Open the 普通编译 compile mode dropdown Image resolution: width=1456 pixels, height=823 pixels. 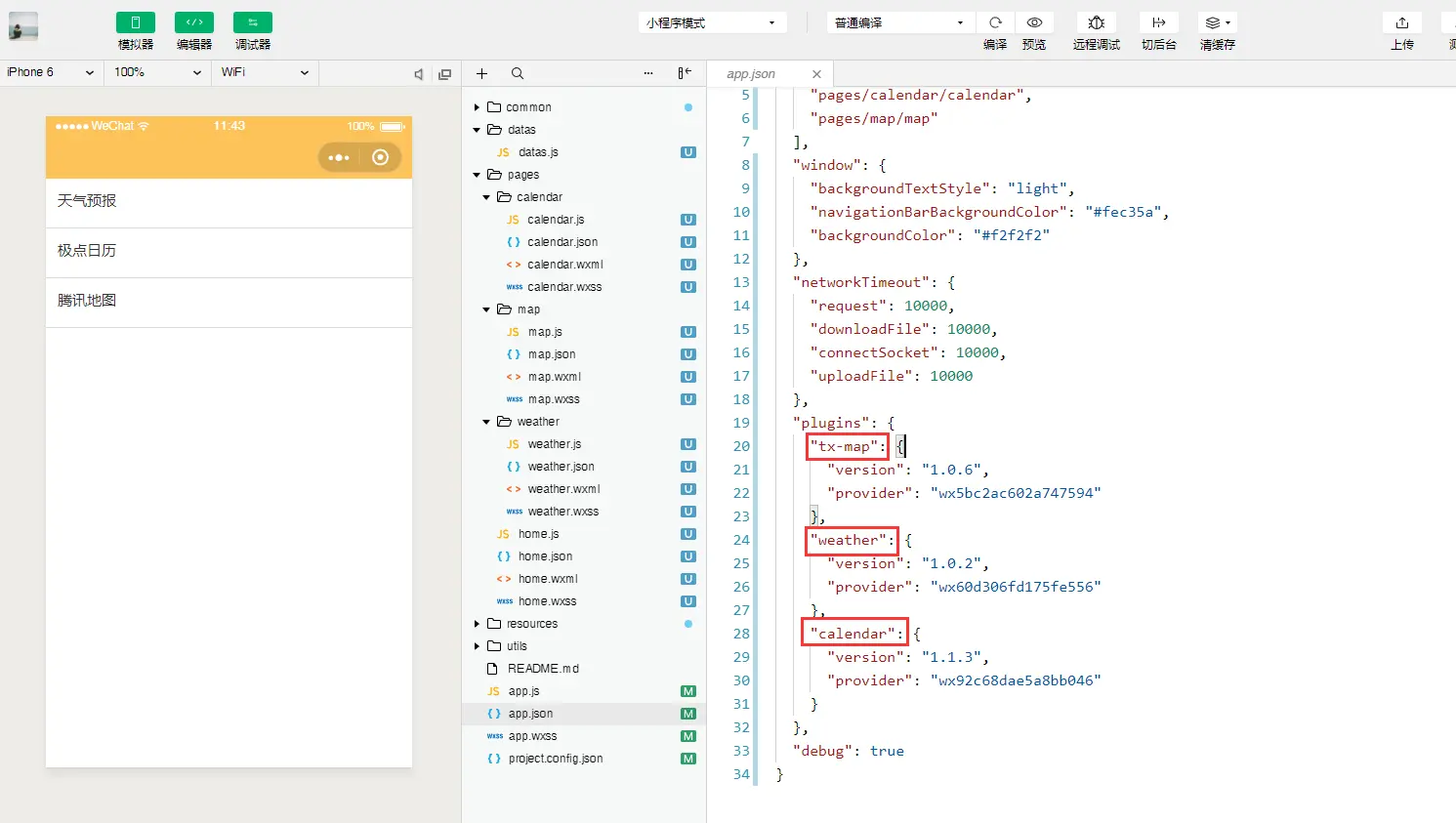[899, 22]
